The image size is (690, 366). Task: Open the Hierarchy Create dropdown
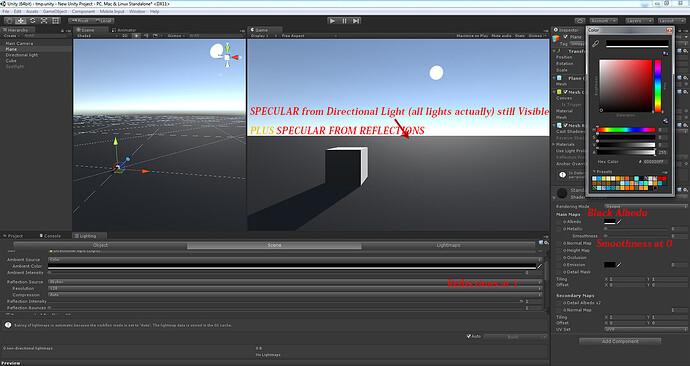point(11,36)
